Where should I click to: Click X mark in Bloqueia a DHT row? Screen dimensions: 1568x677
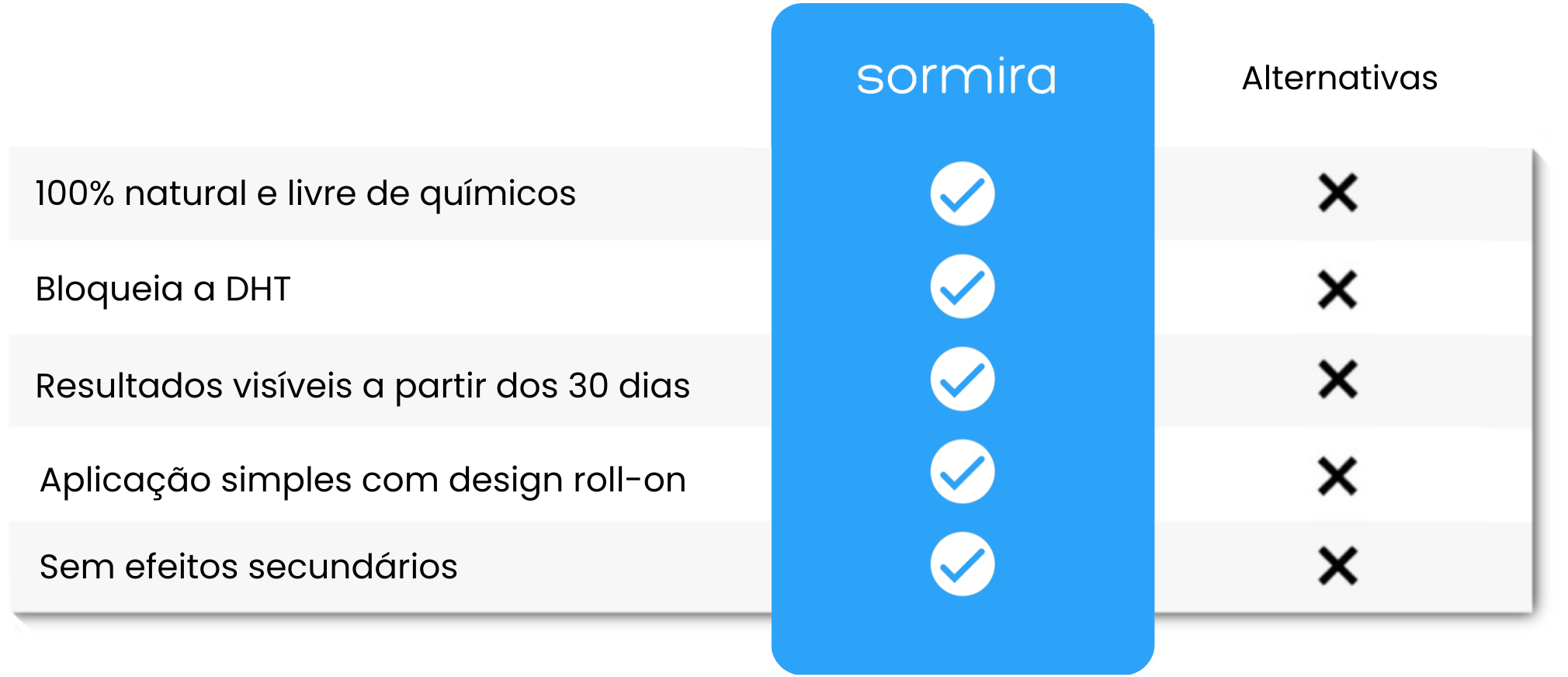tap(1337, 290)
